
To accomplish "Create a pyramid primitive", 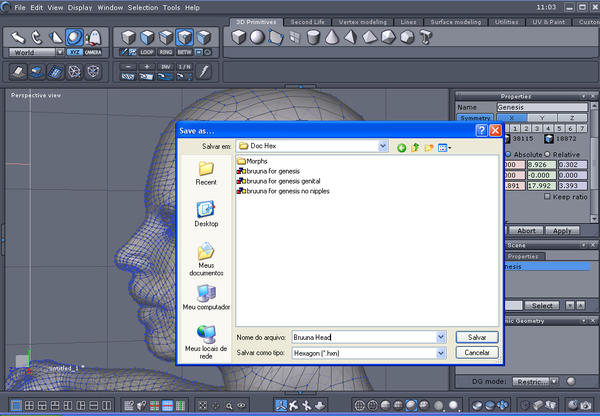I will [x=351, y=38].
